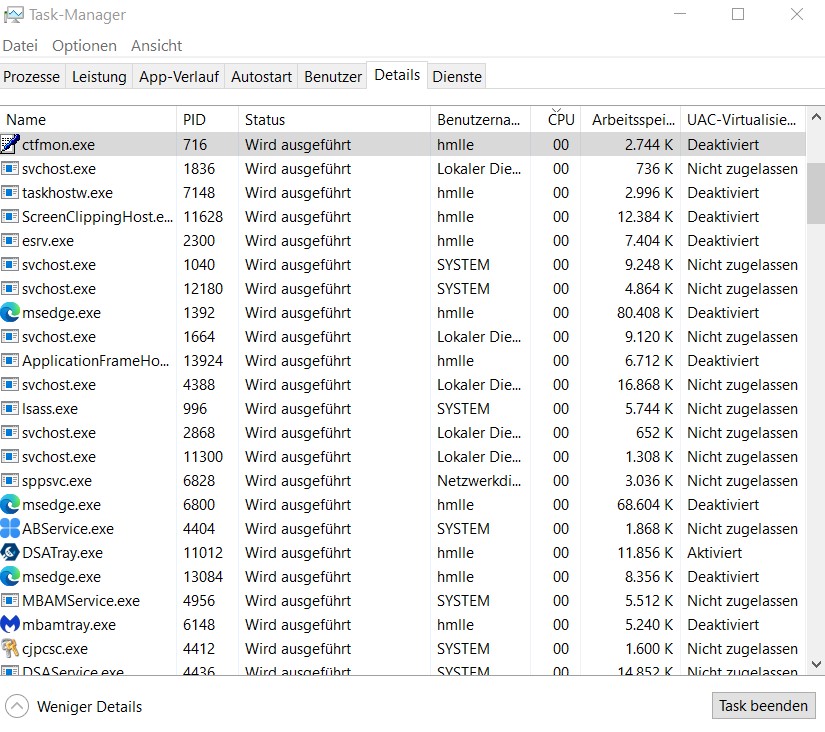Sort by the CPU column header

click(555, 119)
